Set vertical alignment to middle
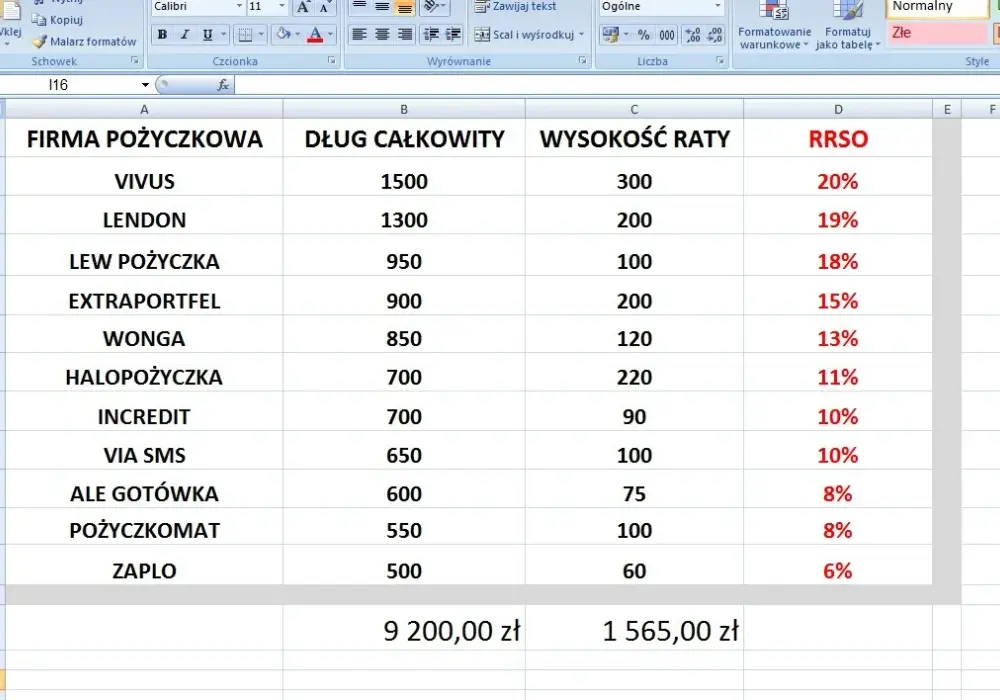 coord(382,6)
